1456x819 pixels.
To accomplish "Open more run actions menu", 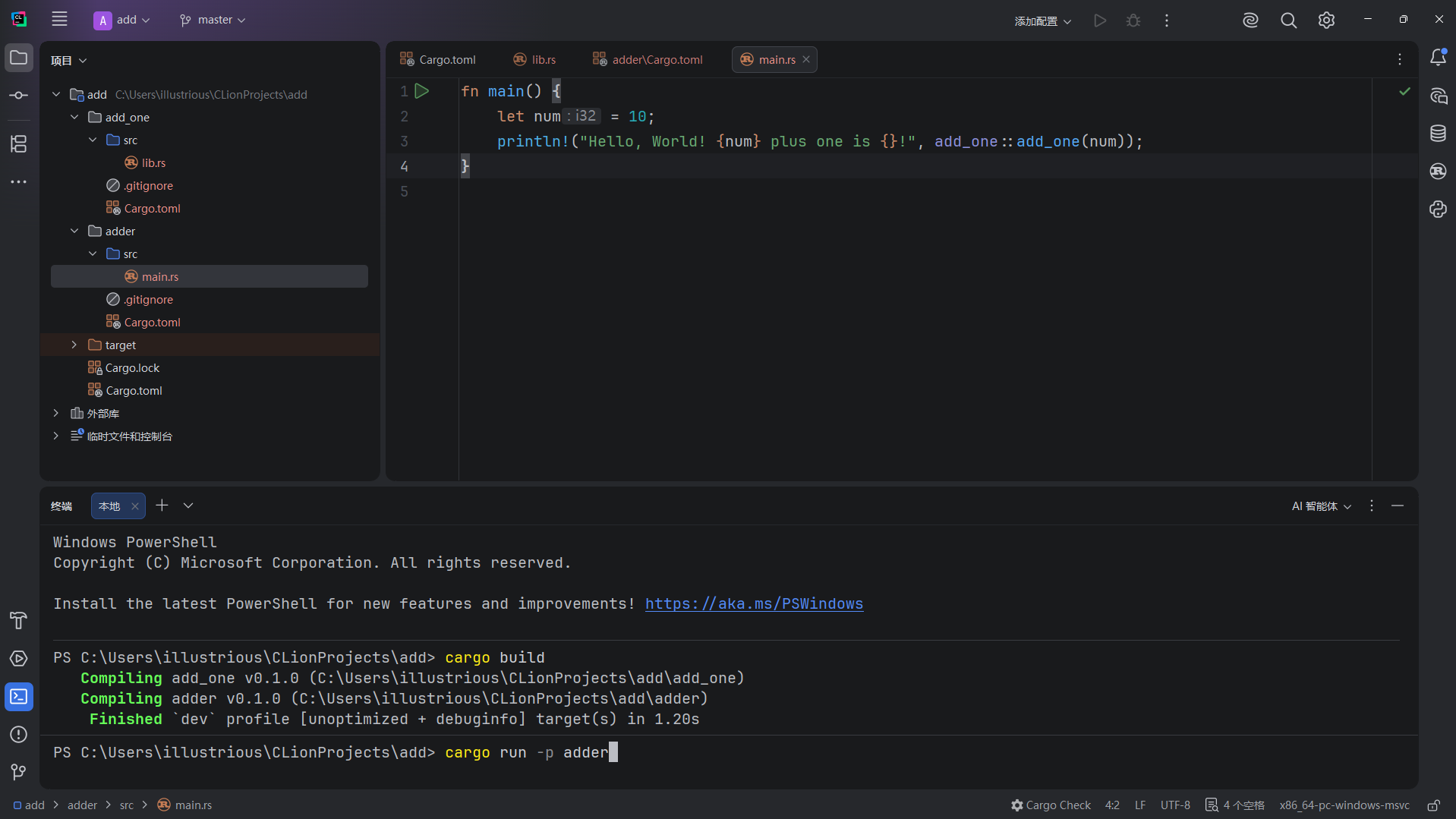I will tap(1167, 20).
